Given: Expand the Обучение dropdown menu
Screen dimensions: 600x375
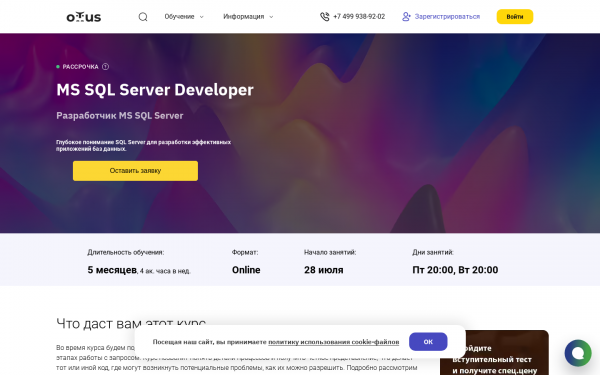Looking at the screenshot, I should click(x=184, y=16).
